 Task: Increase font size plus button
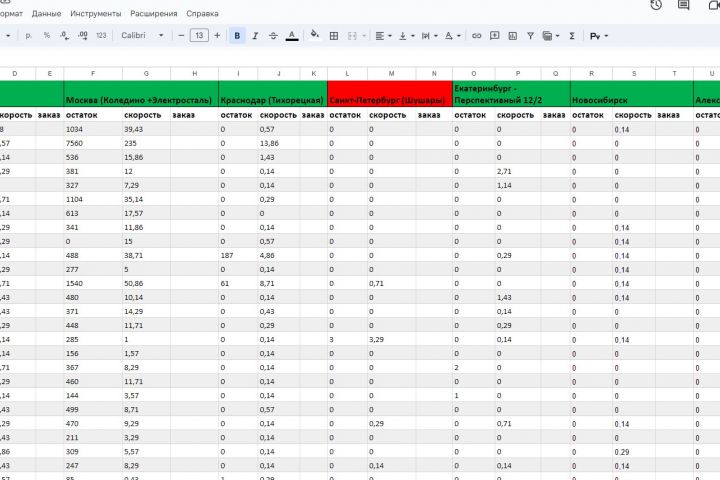(217, 35)
